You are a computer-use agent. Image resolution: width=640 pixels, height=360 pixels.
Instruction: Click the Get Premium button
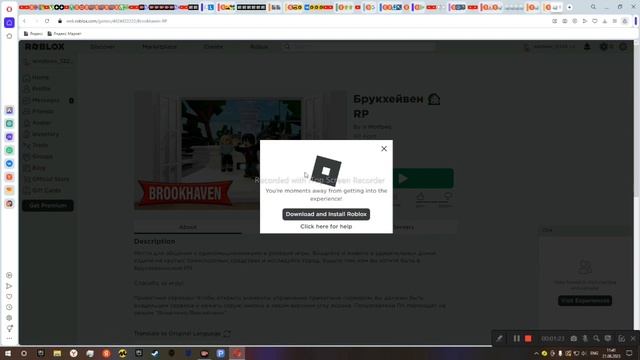[x=48, y=205]
